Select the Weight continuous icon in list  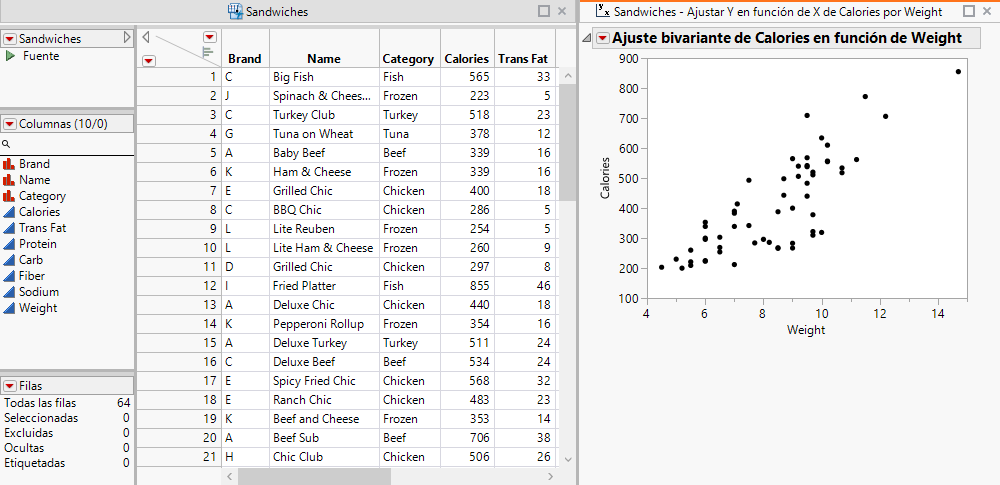tap(9, 308)
